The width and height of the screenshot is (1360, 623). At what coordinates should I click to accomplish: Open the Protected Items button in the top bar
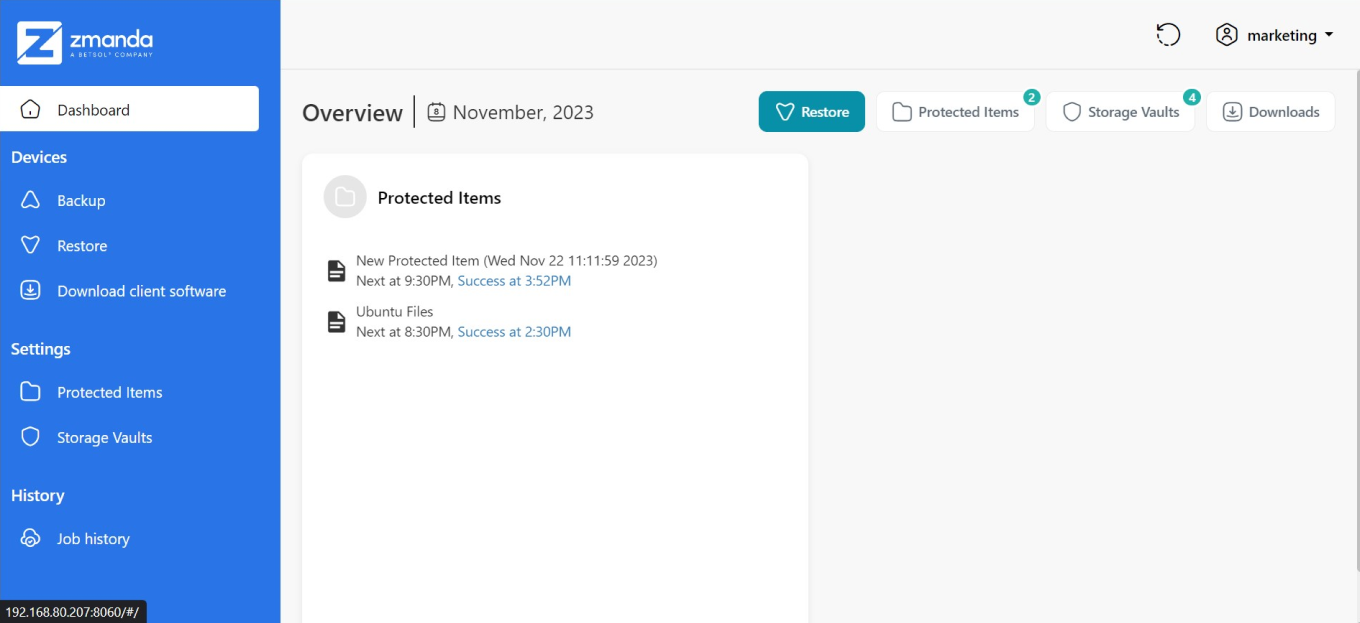[x=955, y=112]
